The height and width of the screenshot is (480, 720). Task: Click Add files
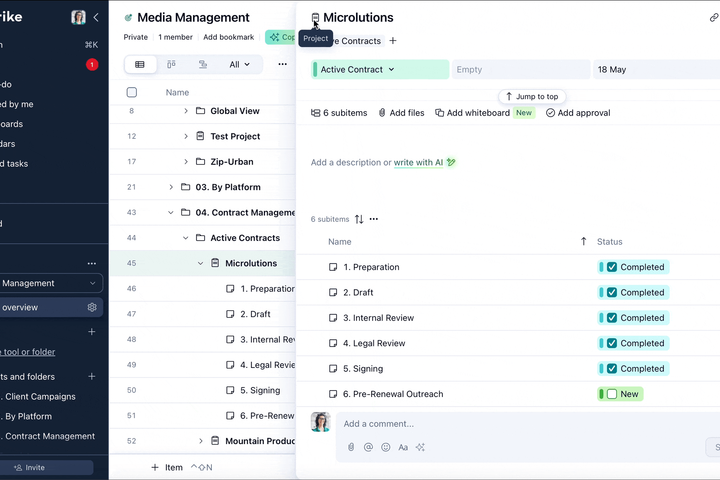(x=401, y=113)
